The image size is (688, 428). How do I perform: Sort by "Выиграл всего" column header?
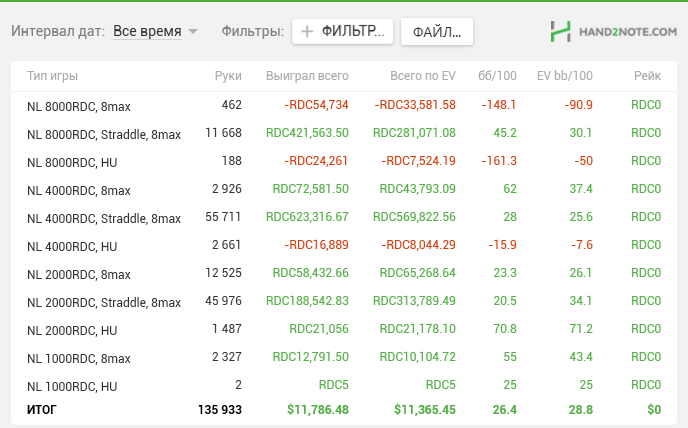[307, 76]
